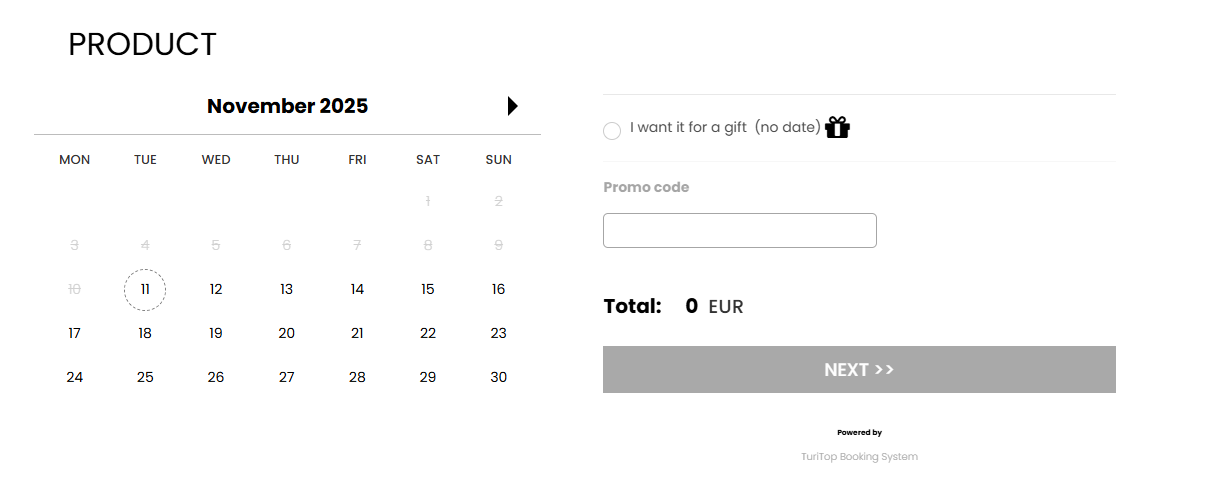Select November 11 on the calendar

click(145, 290)
